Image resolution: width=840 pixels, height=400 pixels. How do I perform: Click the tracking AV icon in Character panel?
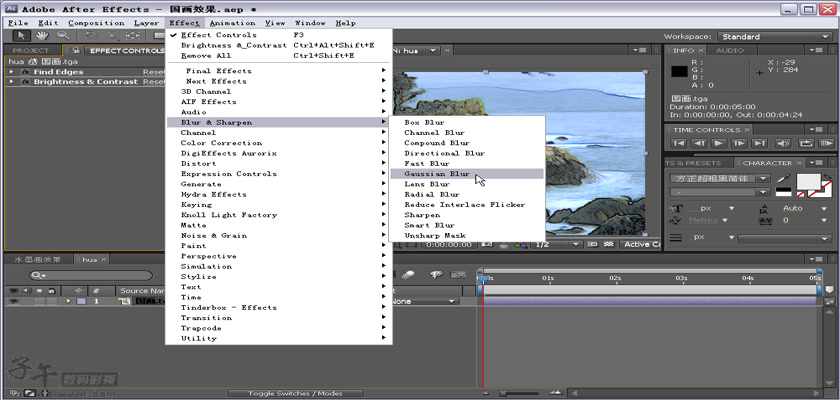[764, 221]
